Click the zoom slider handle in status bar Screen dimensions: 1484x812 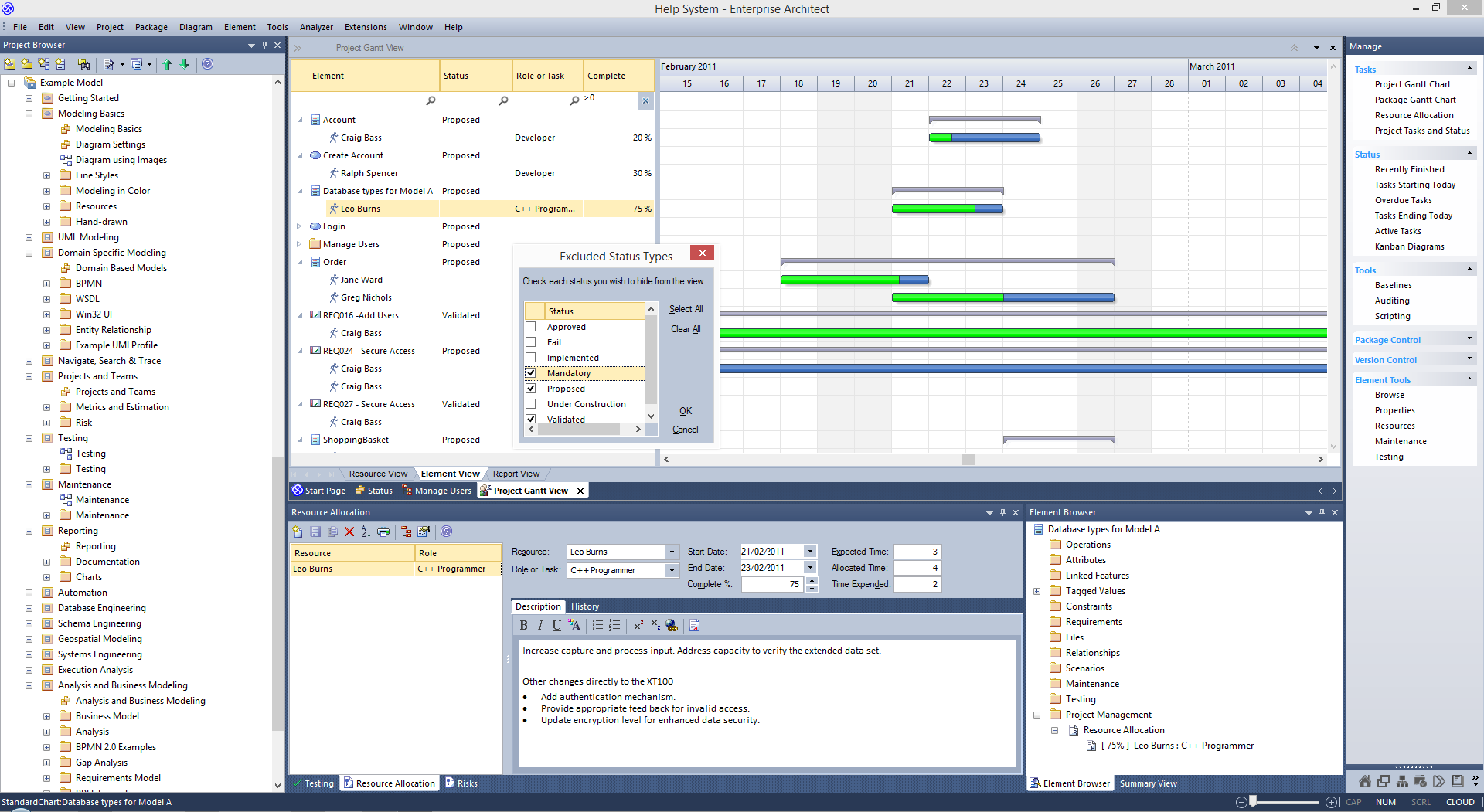1253,802
